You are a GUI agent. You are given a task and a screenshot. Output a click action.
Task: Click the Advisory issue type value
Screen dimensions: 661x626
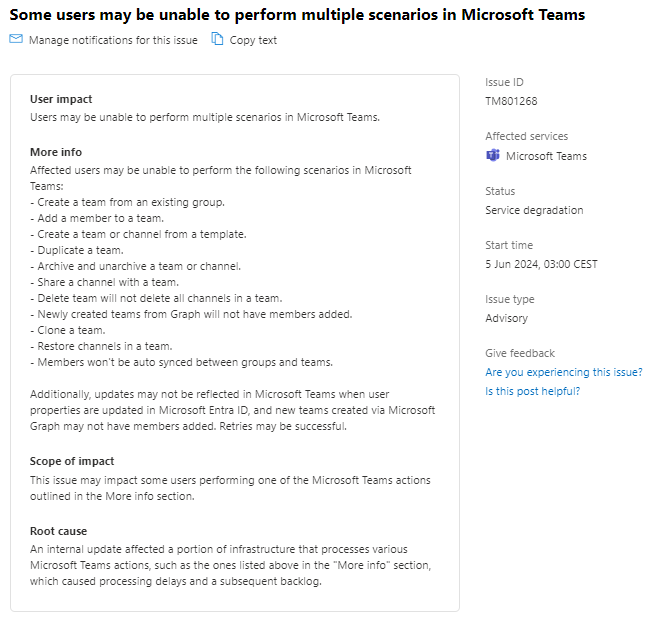coord(506,318)
